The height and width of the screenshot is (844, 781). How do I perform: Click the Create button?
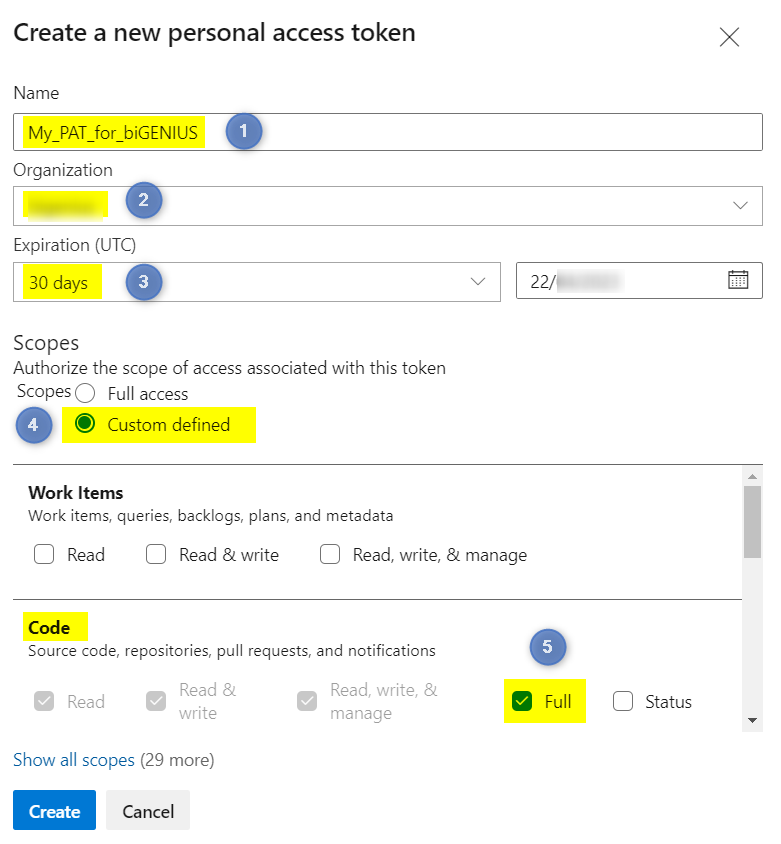click(x=54, y=811)
